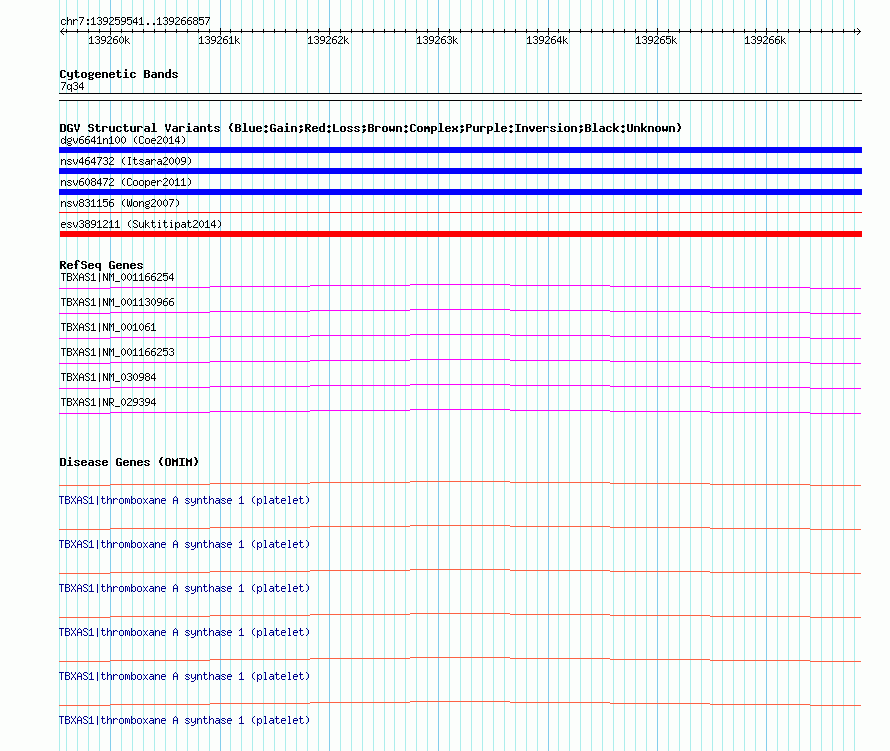Click the TBXAS1|NR_029394 transcript label

pyautogui.click(x=108, y=402)
